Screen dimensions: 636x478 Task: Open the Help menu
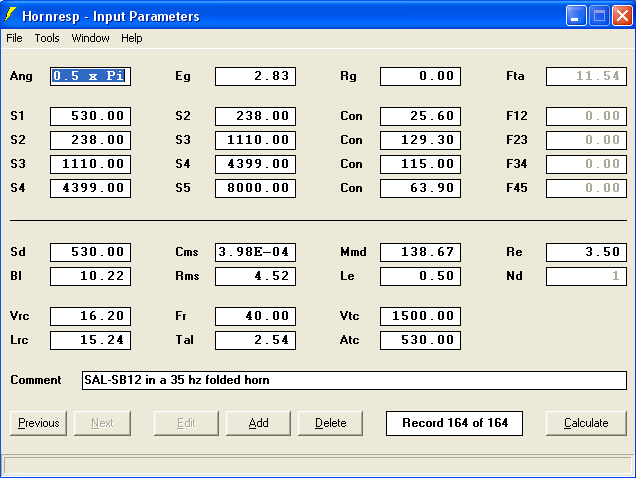(131, 38)
